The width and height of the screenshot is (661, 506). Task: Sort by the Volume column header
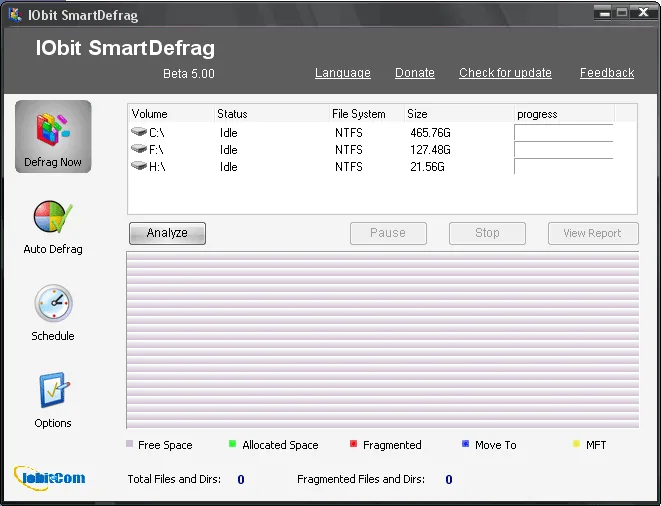click(171, 114)
